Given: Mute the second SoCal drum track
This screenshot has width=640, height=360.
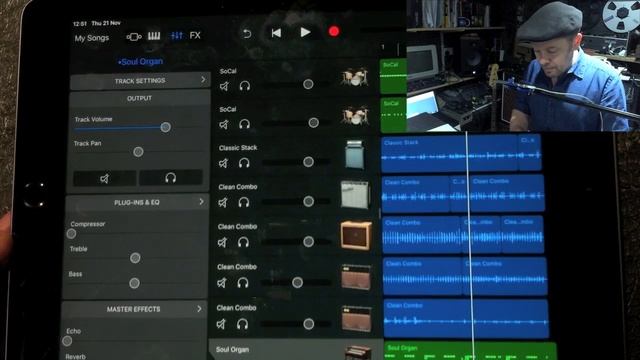Looking at the screenshot, I should point(224,124).
